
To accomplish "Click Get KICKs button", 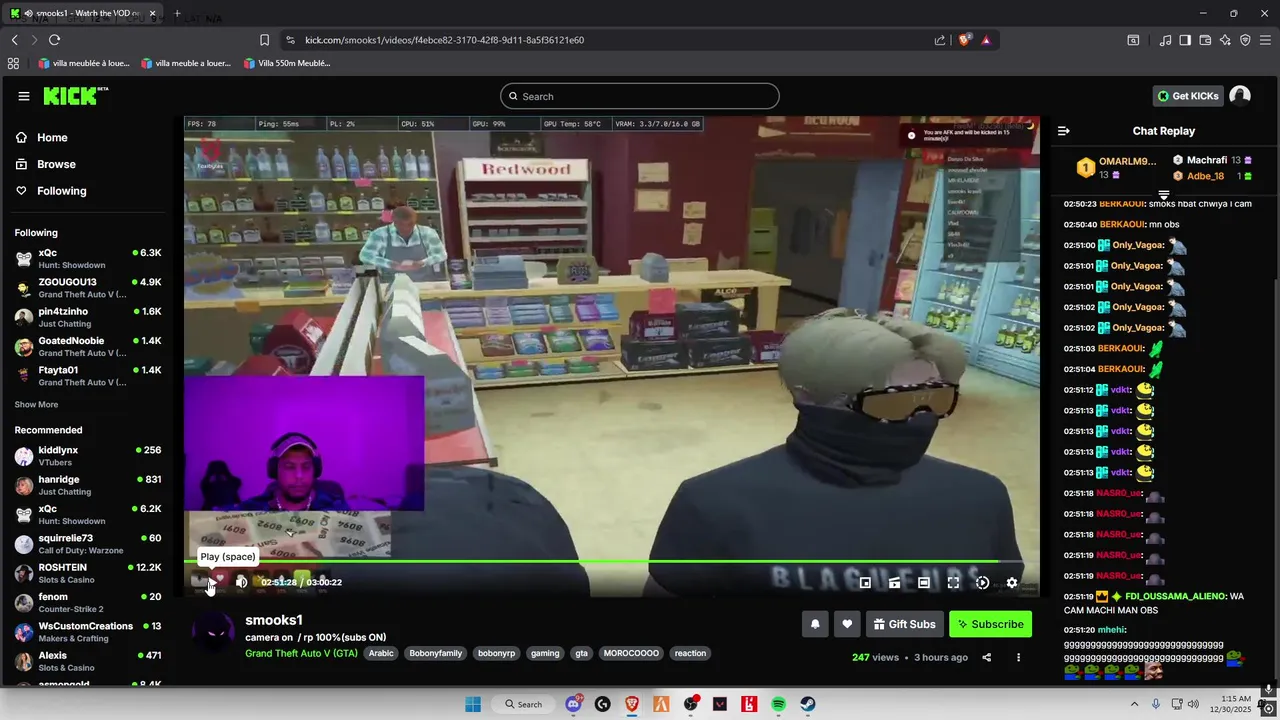I will pos(1188,96).
